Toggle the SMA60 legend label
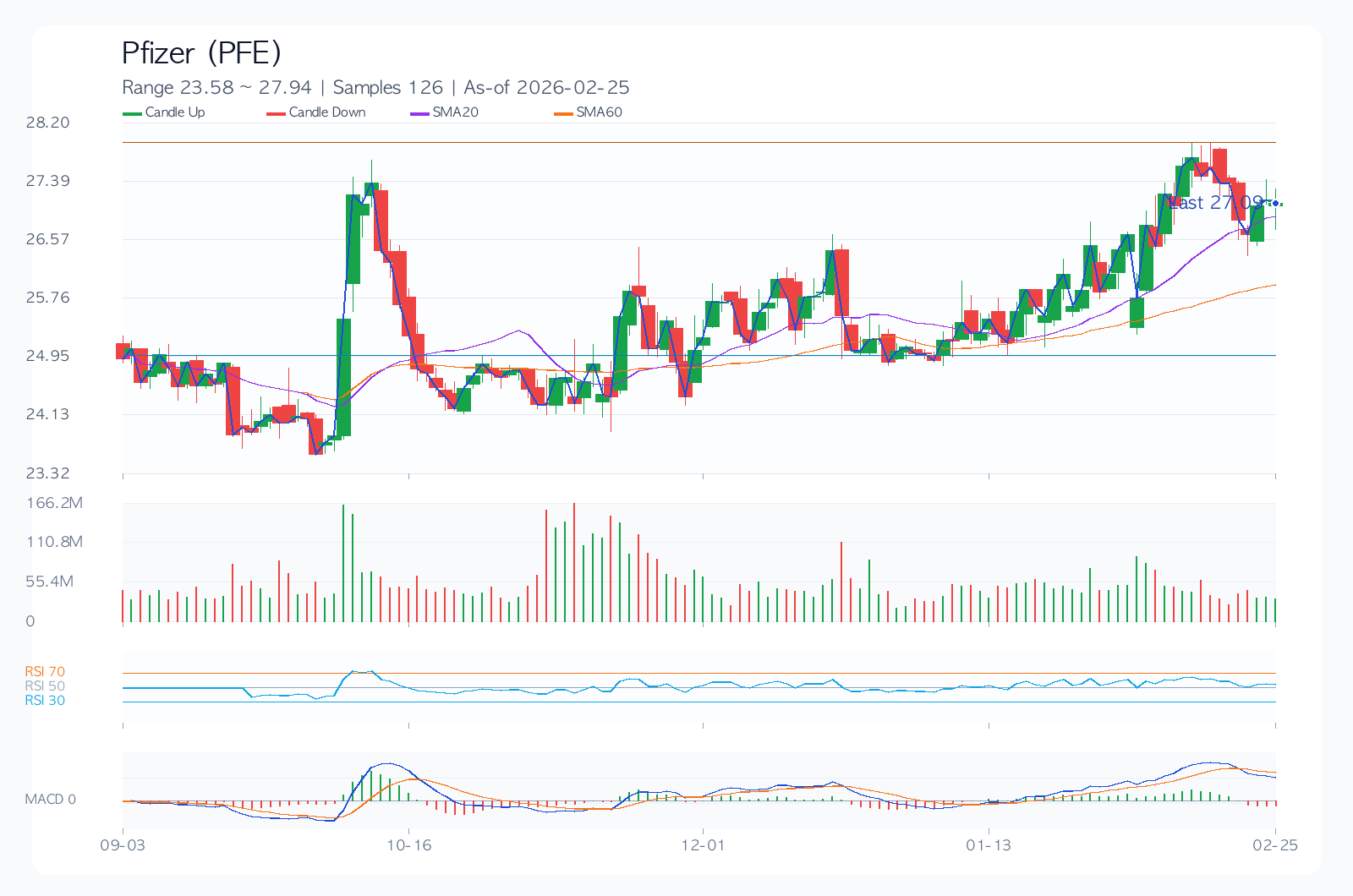Screen dimensions: 1353x896 (x=599, y=112)
